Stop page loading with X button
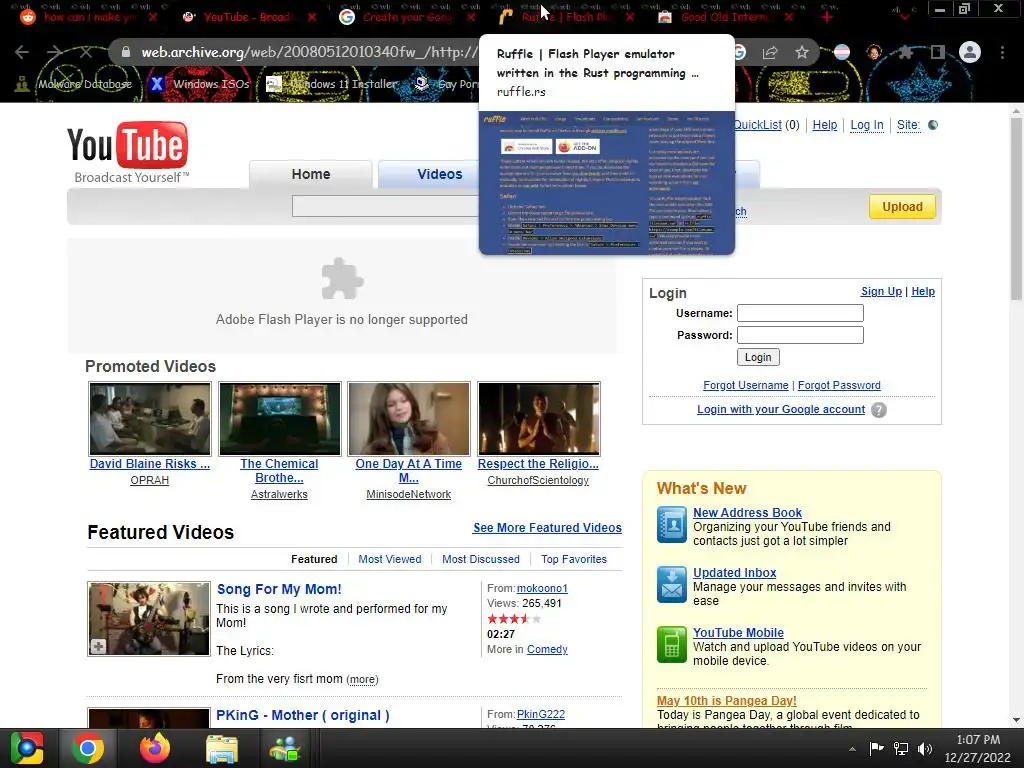This screenshot has width=1024, height=768. pos(86,52)
